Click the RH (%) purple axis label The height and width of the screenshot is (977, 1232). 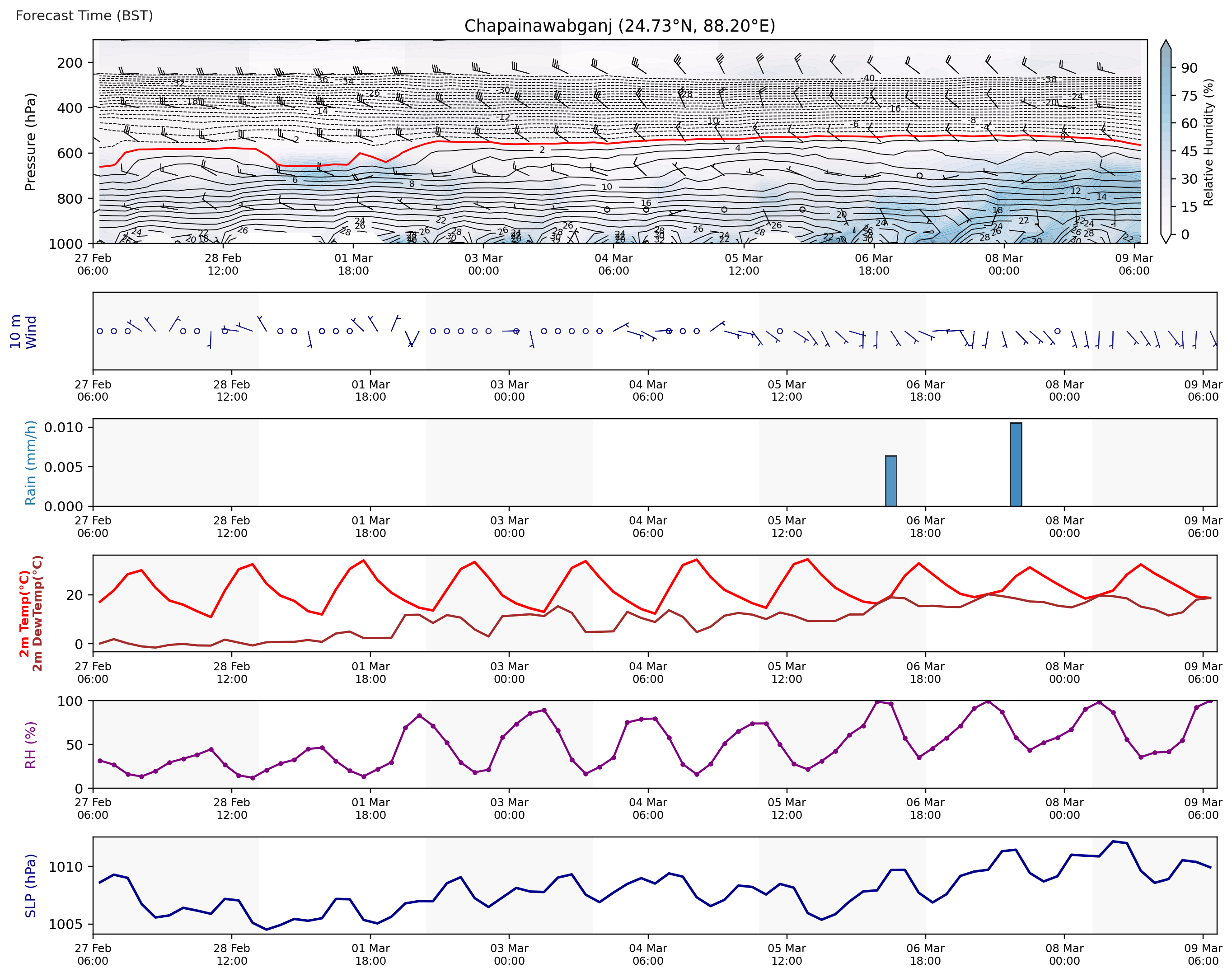pos(30,745)
